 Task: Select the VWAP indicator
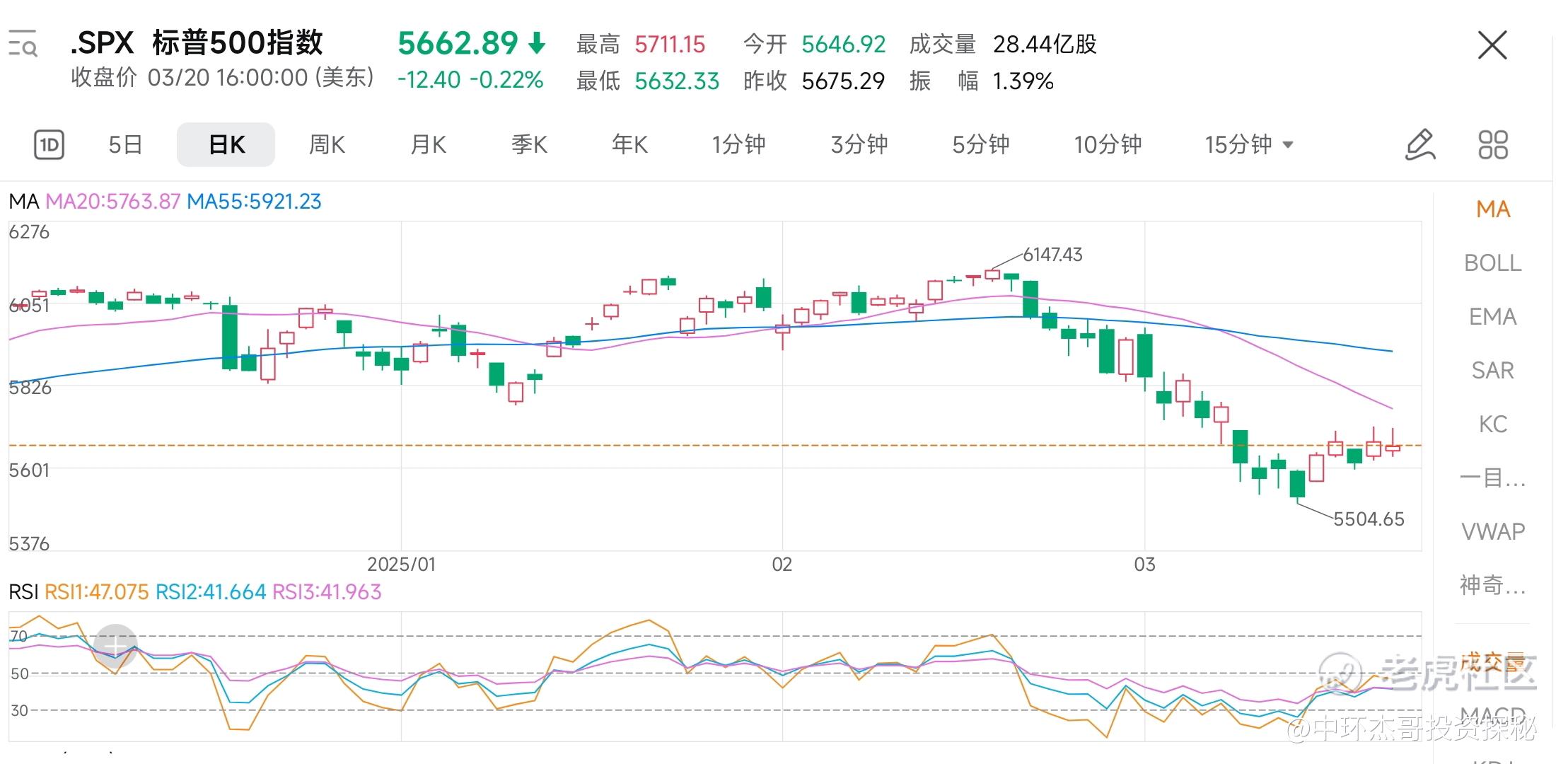[x=1492, y=531]
